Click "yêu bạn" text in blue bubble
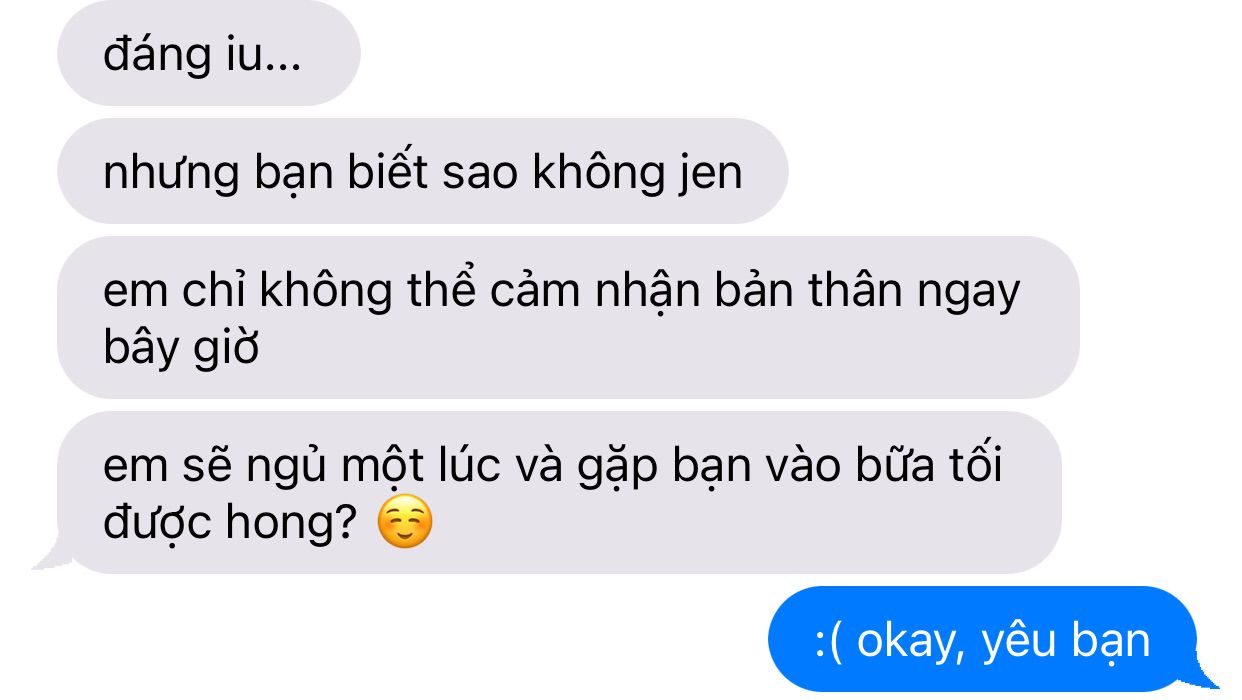Screen dimensions: 1242x700 click(1066, 640)
